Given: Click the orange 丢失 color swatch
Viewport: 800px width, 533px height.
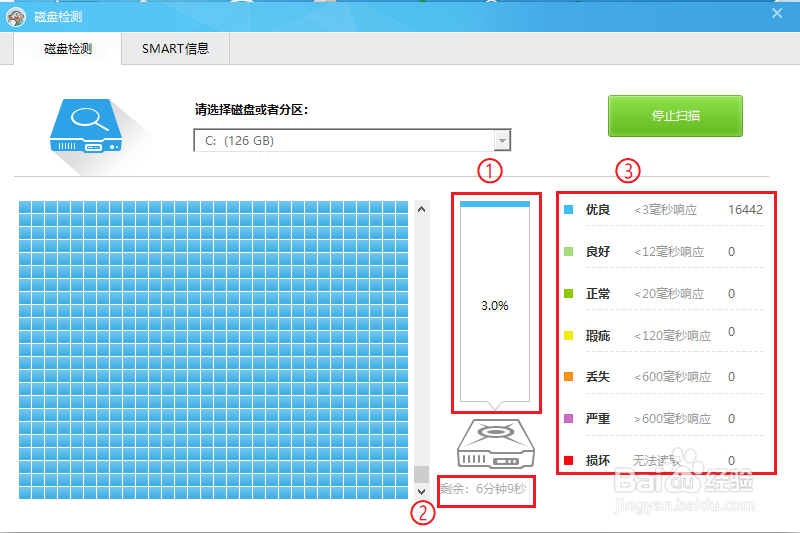Looking at the screenshot, I should click(568, 377).
